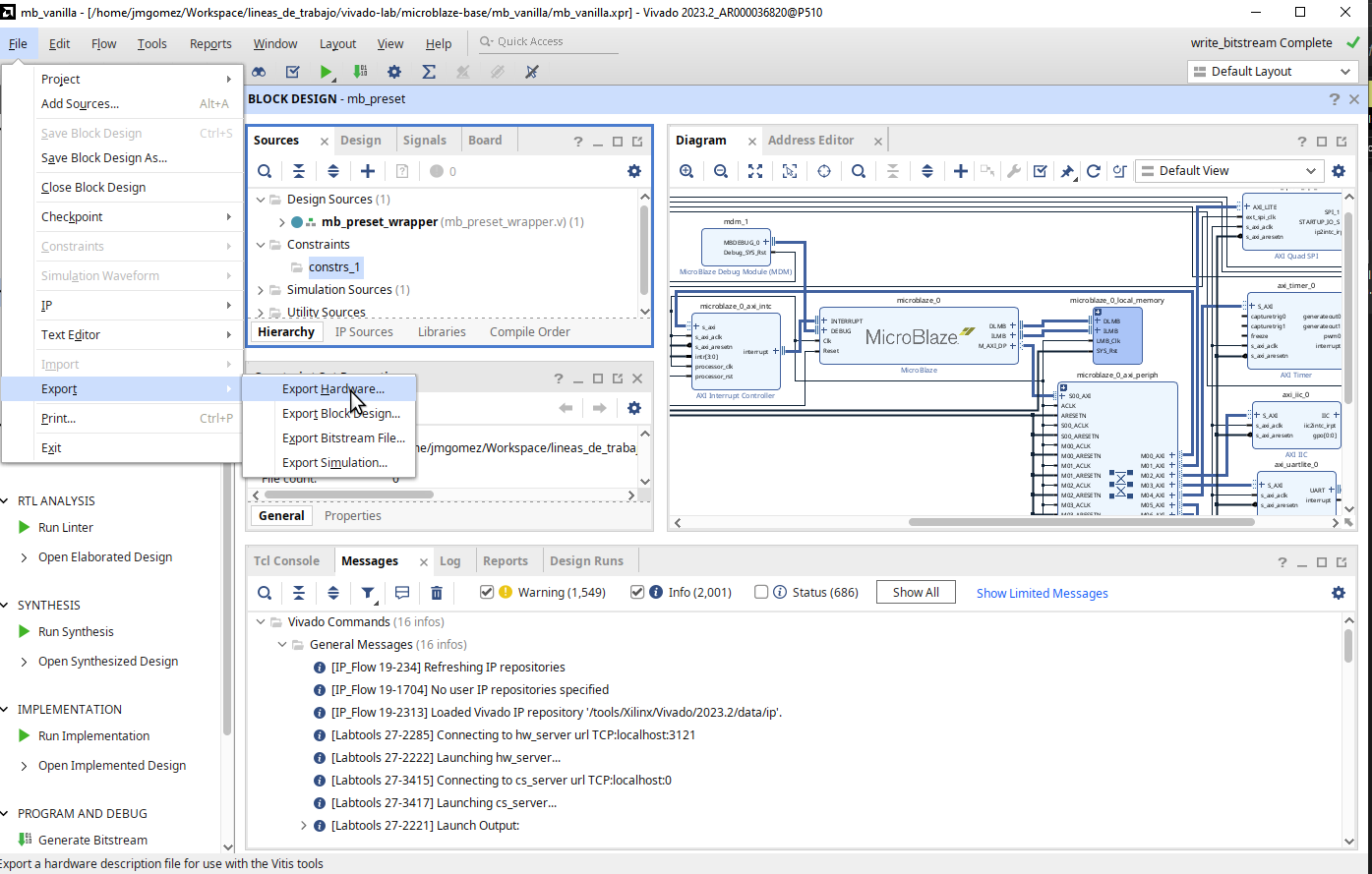Select the MicroBlaze block in diagram

pyautogui.click(x=919, y=336)
